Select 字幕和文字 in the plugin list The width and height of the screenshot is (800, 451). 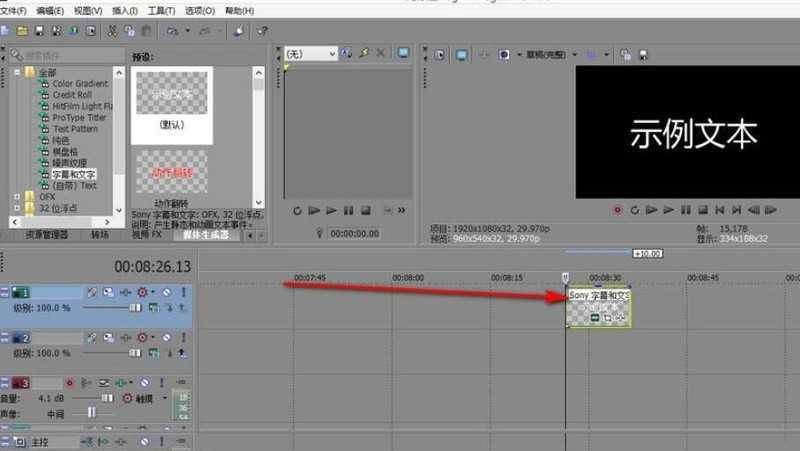click(x=74, y=173)
